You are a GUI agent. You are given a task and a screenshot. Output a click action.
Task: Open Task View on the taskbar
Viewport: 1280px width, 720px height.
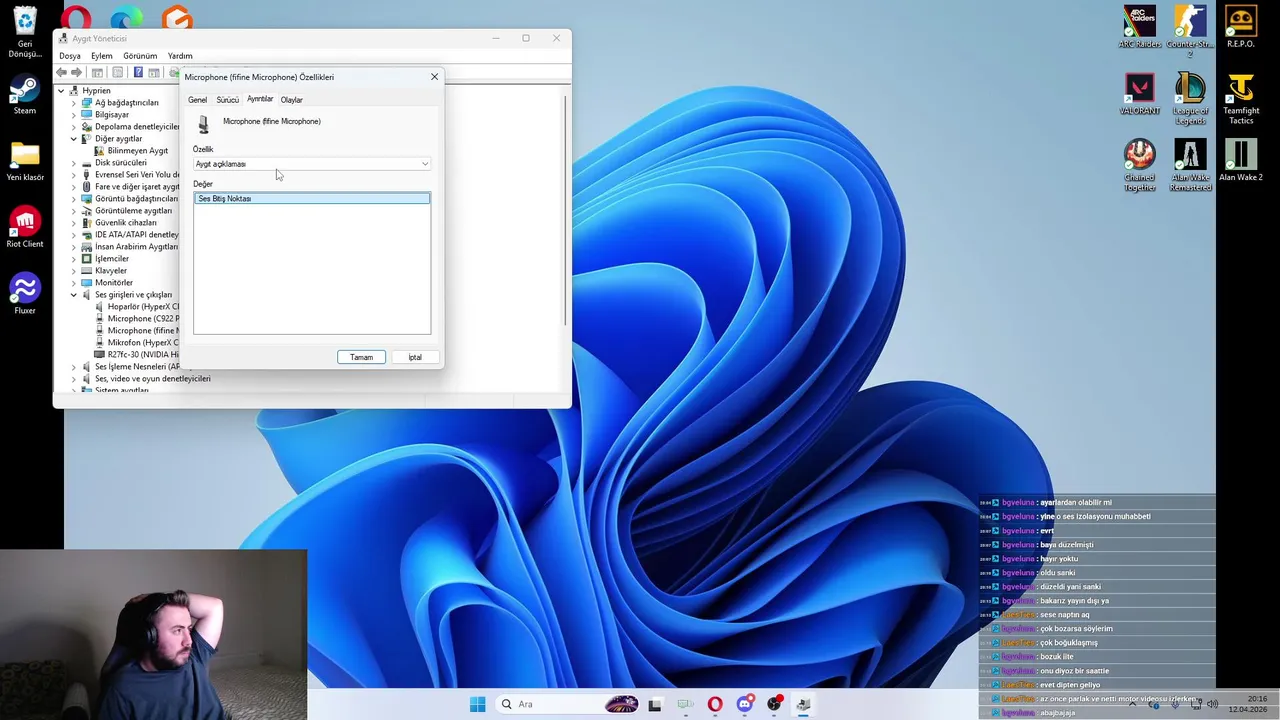(x=655, y=704)
